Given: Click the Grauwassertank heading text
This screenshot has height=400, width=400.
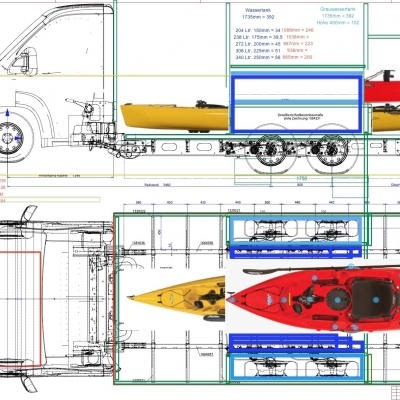Looking at the screenshot, I should pos(338,9).
